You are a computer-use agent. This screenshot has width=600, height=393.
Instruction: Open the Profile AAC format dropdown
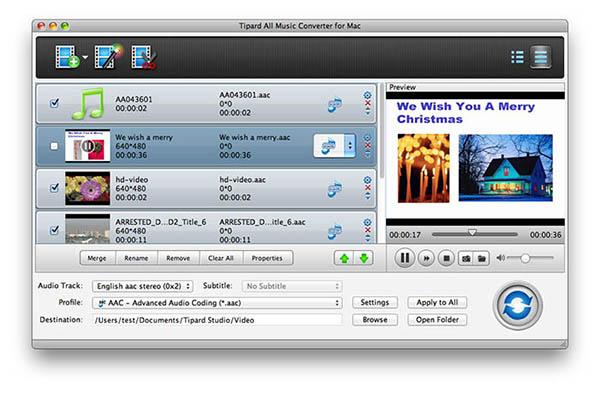pyautogui.click(x=217, y=303)
